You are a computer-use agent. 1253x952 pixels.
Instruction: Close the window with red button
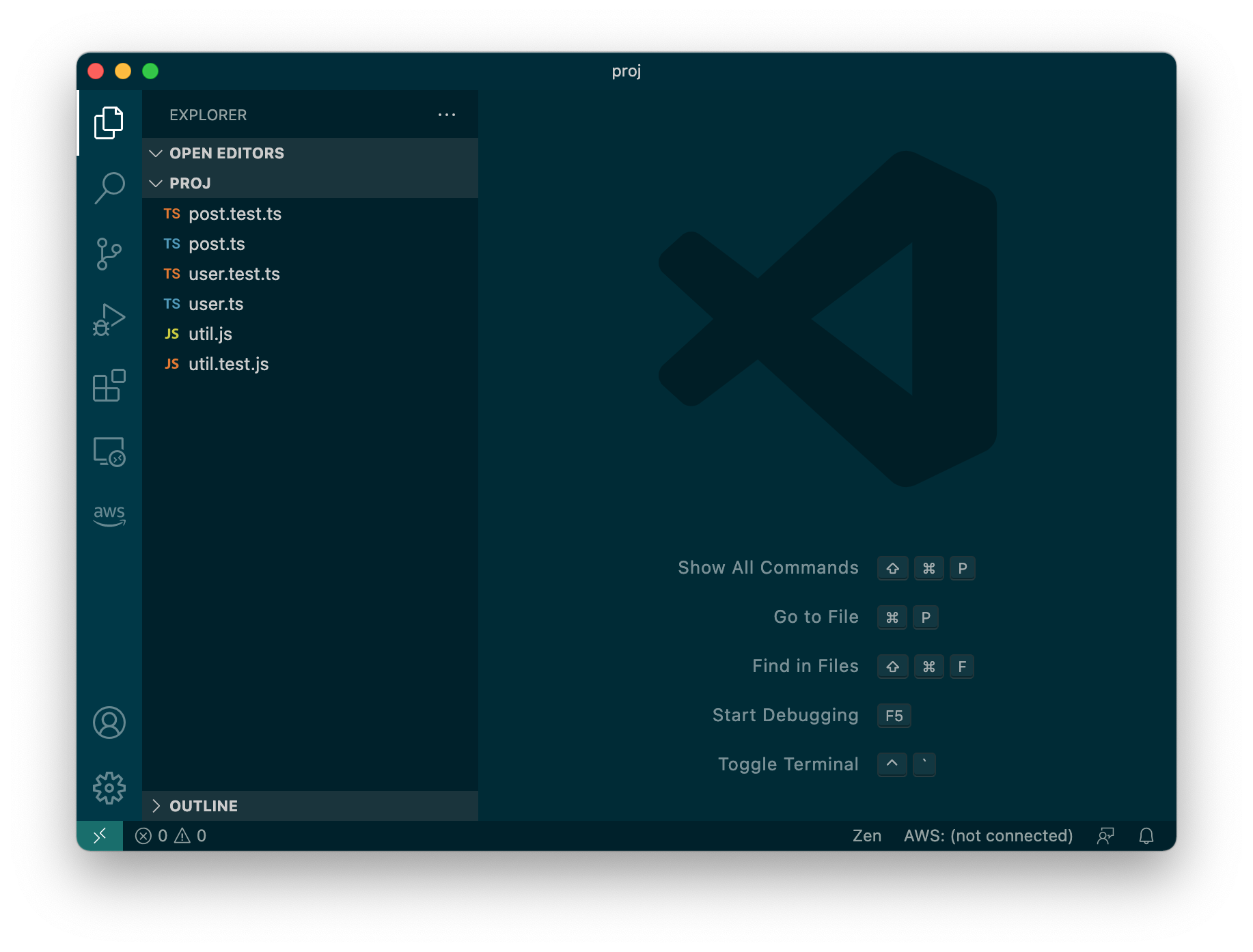point(96,71)
